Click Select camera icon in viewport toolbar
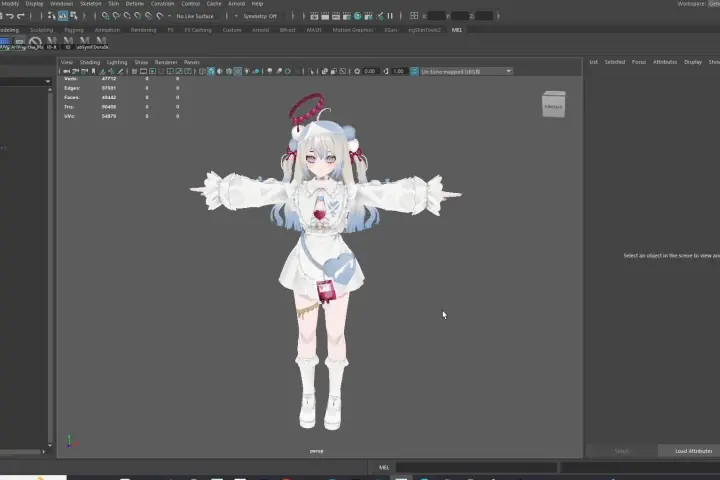720x480 pixels. (x=67, y=71)
